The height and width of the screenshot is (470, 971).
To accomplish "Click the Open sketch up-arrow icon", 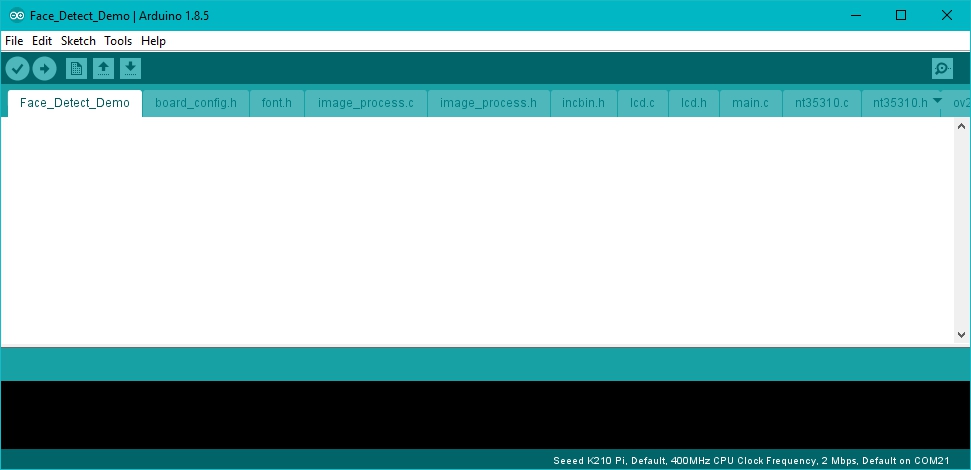I will 103,69.
